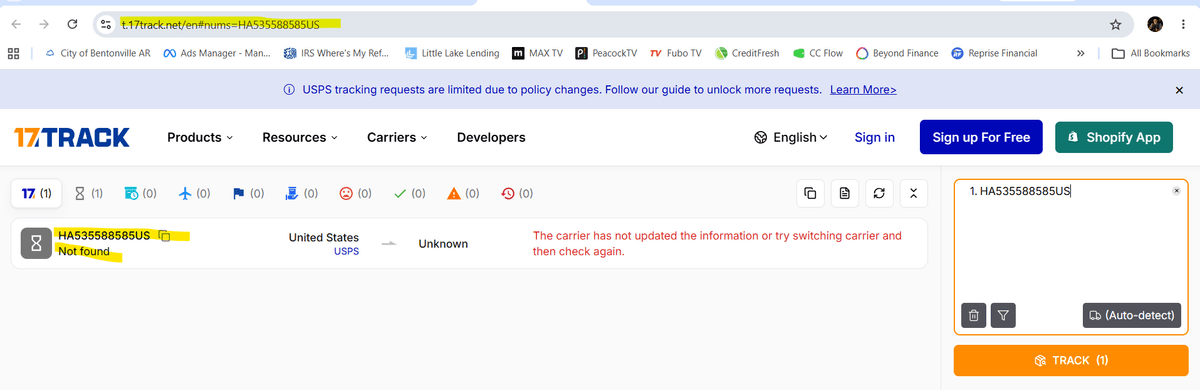Expand the Resources menu
Screen dimensions: 1200x390
[300, 137]
